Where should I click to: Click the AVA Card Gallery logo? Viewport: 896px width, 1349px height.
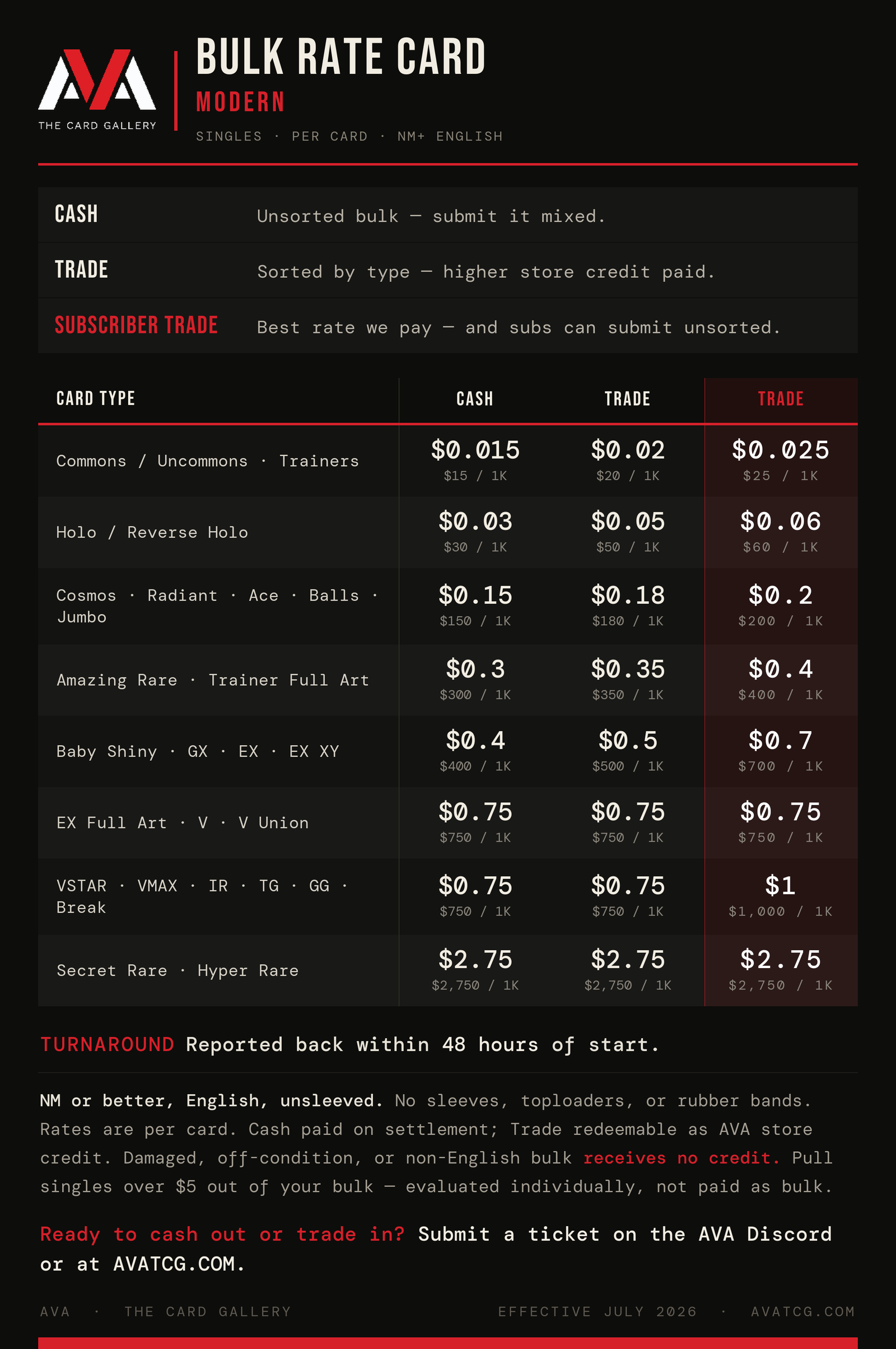tap(97, 90)
